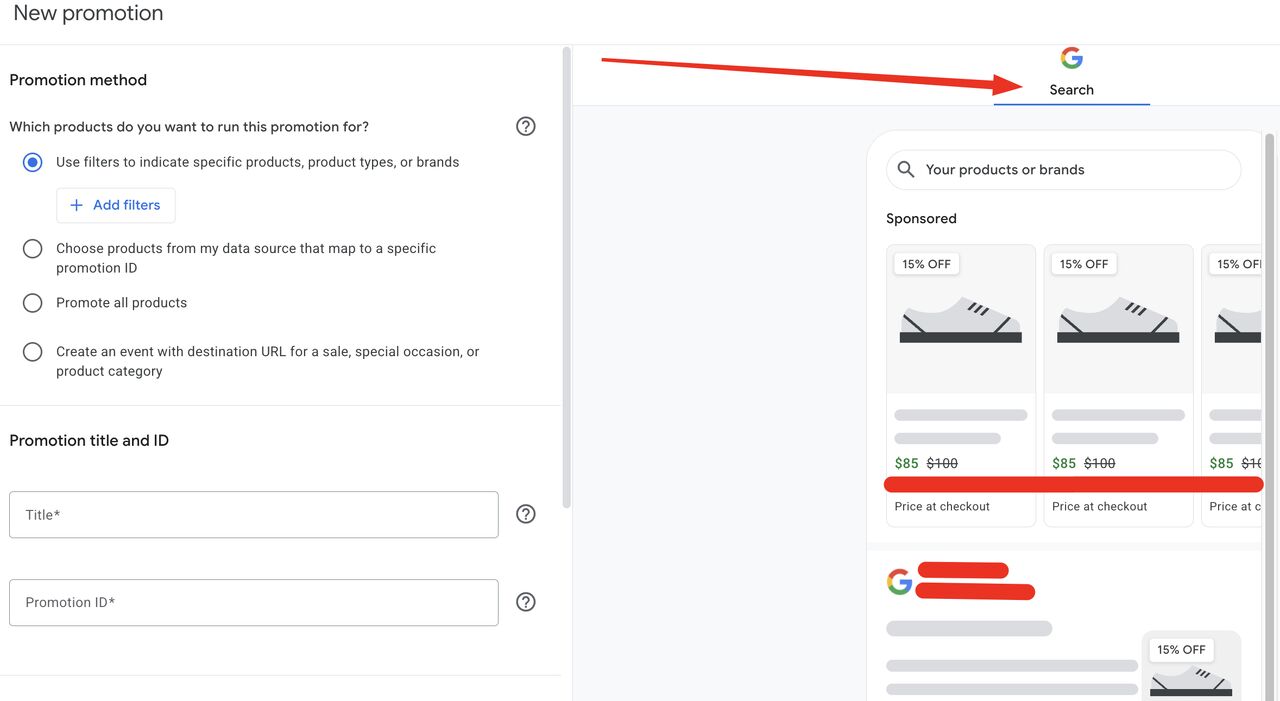The width and height of the screenshot is (1280, 701).
Task: Focus the Promotion ID input field
Action: 254,603
